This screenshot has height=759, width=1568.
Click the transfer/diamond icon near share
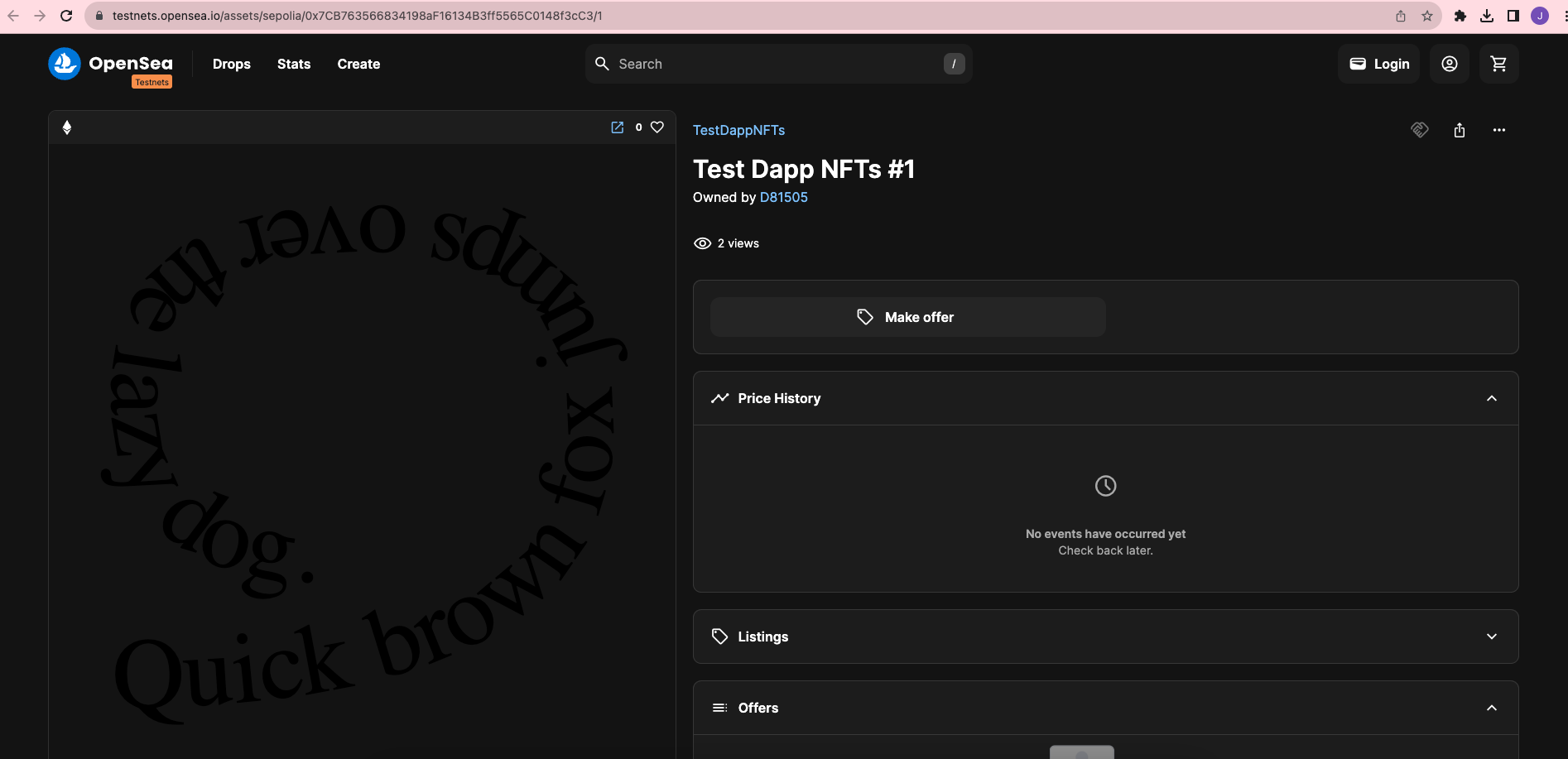1420,130
